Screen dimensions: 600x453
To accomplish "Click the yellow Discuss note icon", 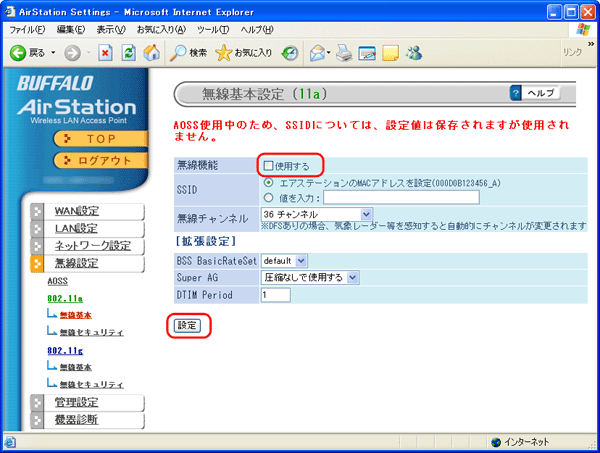I will point(390,53).
